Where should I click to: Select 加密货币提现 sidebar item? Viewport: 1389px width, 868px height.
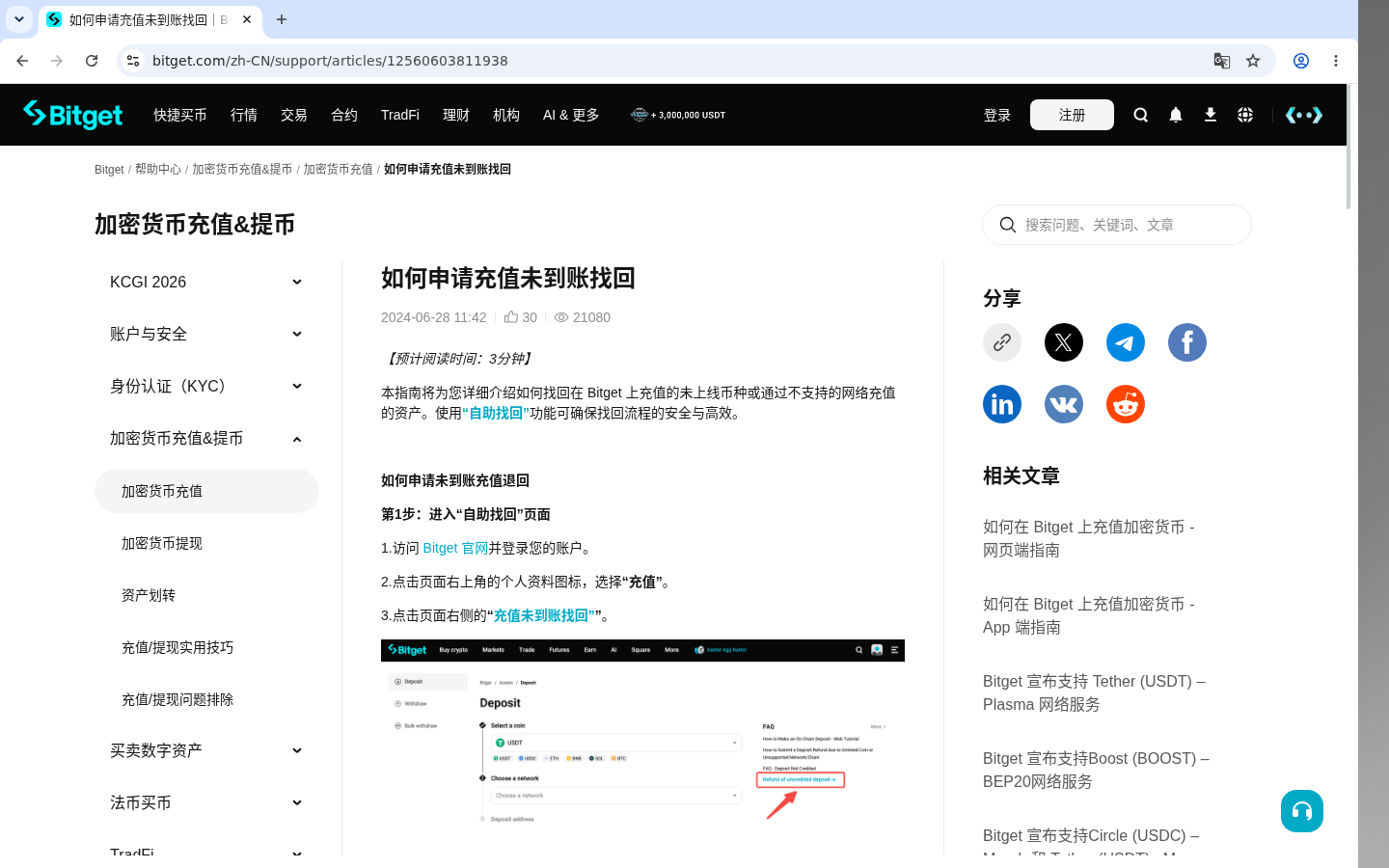(206, 543)
